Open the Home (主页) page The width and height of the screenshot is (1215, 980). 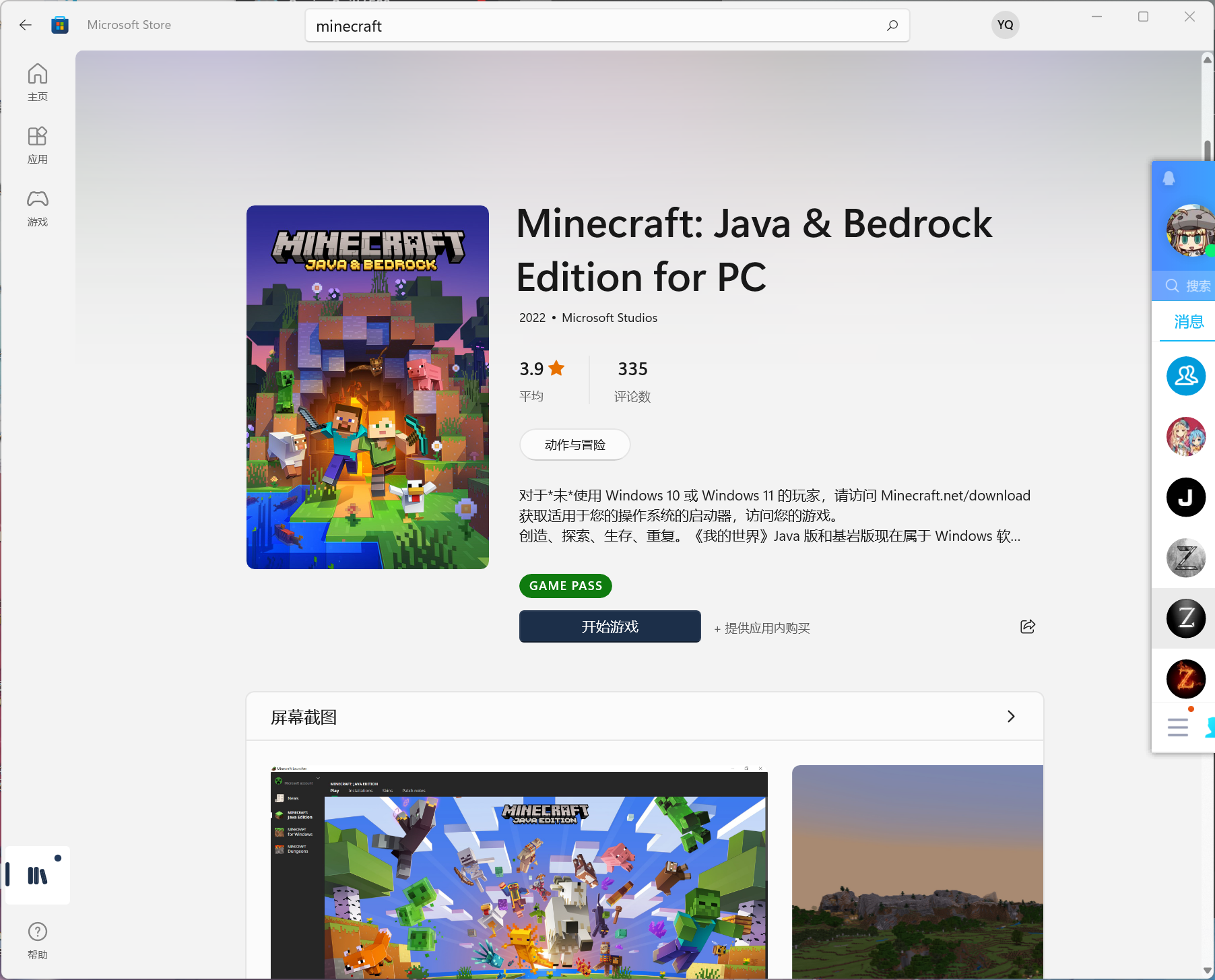[38, 82]
